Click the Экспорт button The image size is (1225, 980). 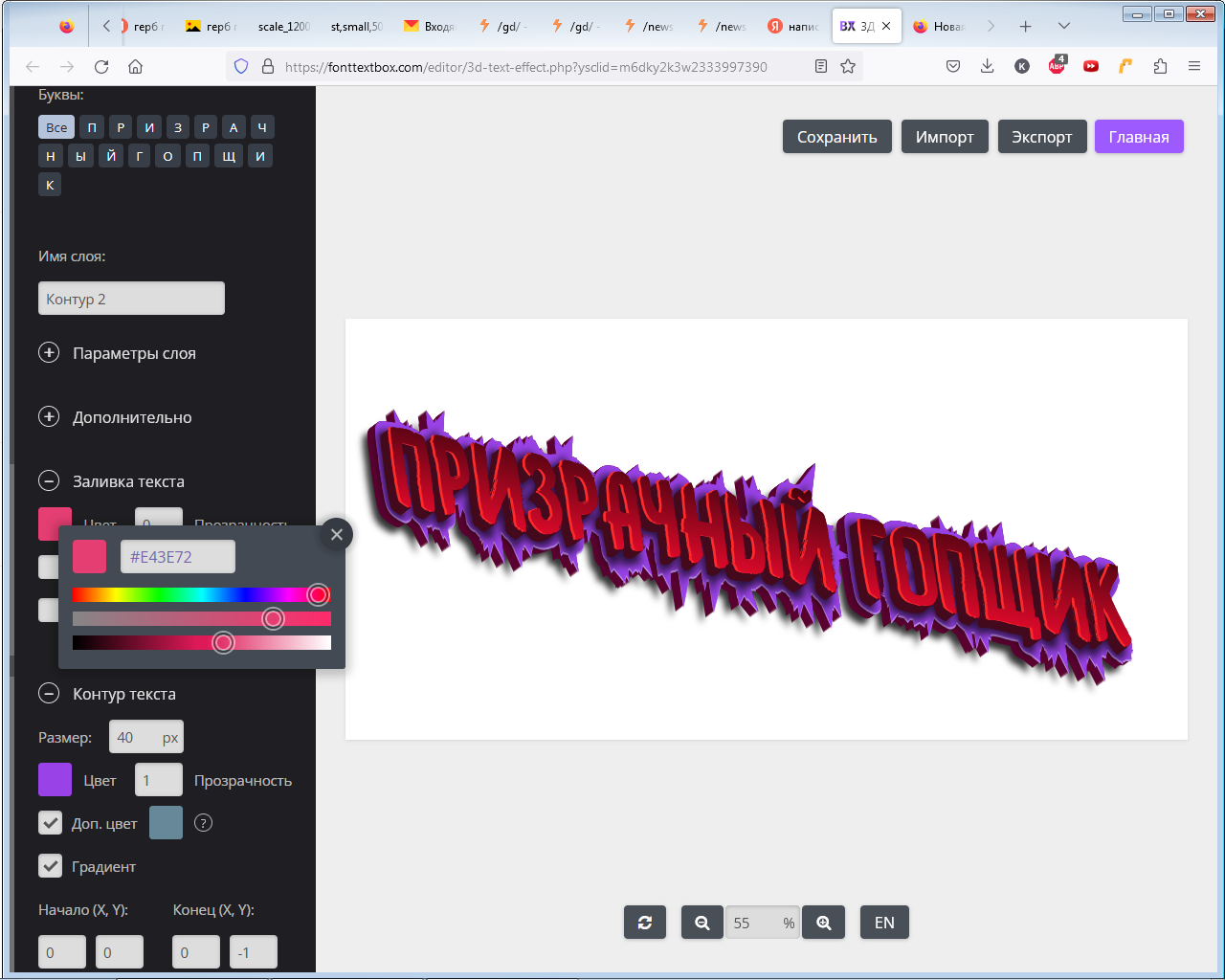pyautogui.click(x=1041, y=137)
